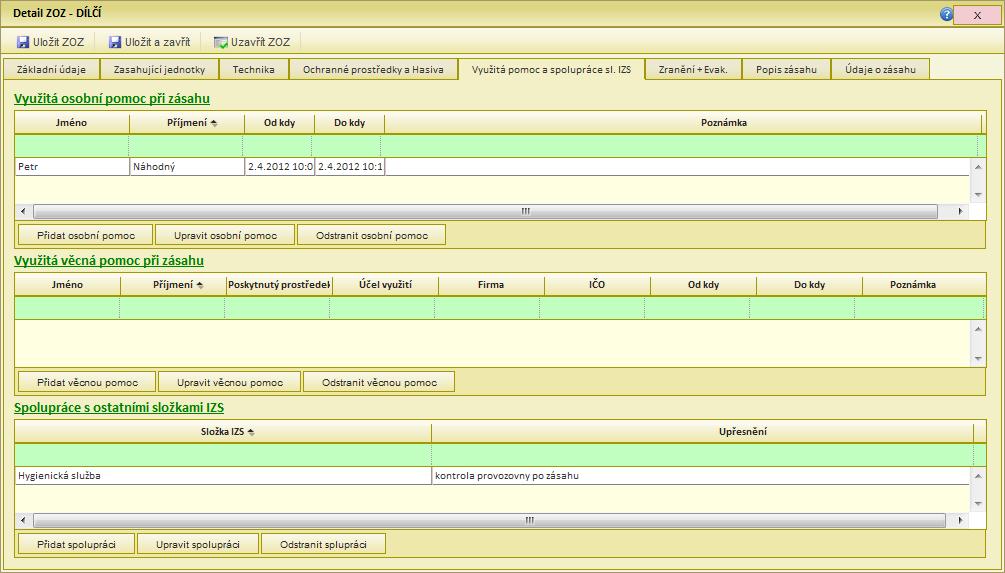Click scroll-right arrow in osobní pomoc table
Viewport: 1005px width, 573px height.
960,211
